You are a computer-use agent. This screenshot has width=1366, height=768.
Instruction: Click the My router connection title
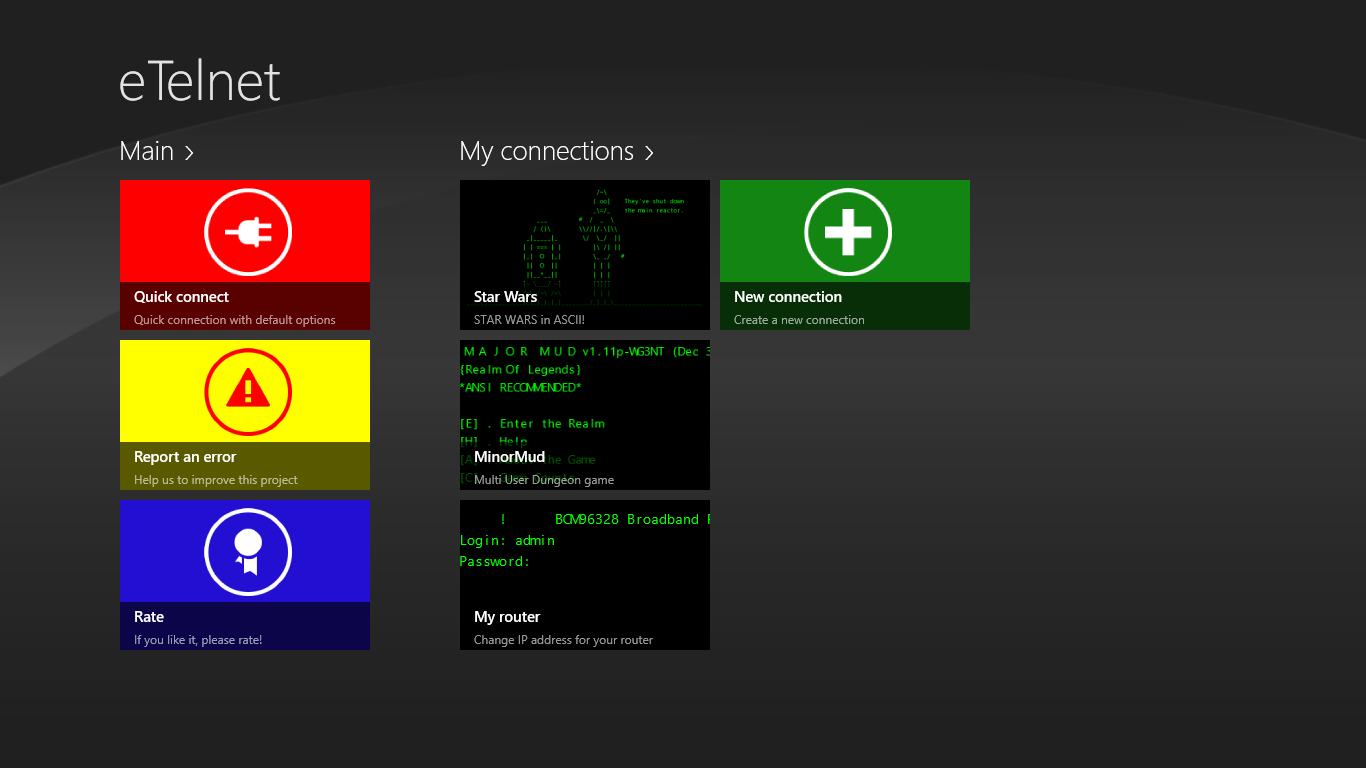coord(507,617)
